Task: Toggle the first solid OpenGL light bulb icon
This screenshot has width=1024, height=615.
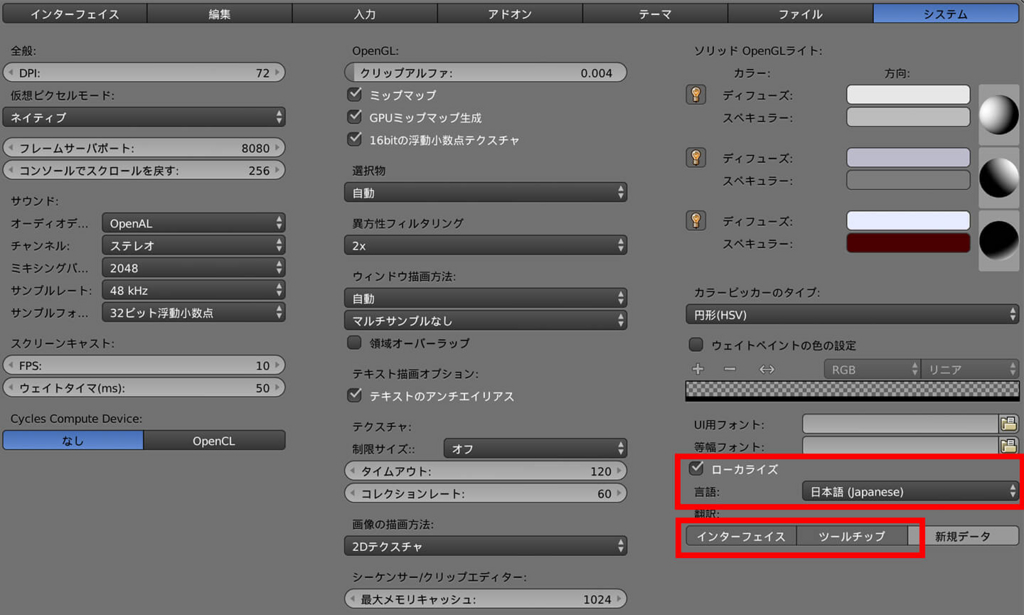Action: pyautogui.click(x=696, y=95)
